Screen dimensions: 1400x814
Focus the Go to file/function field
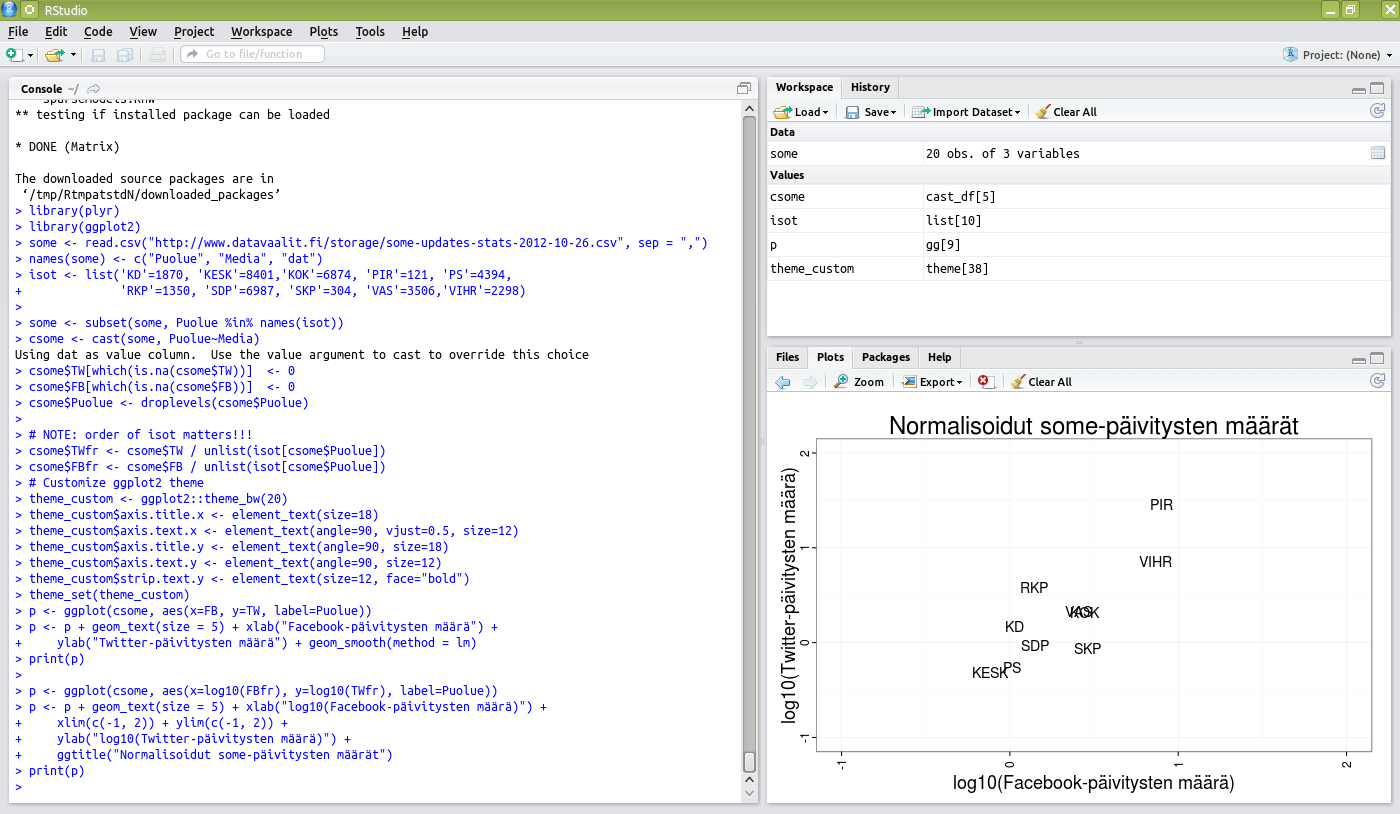tap(252, 54)
